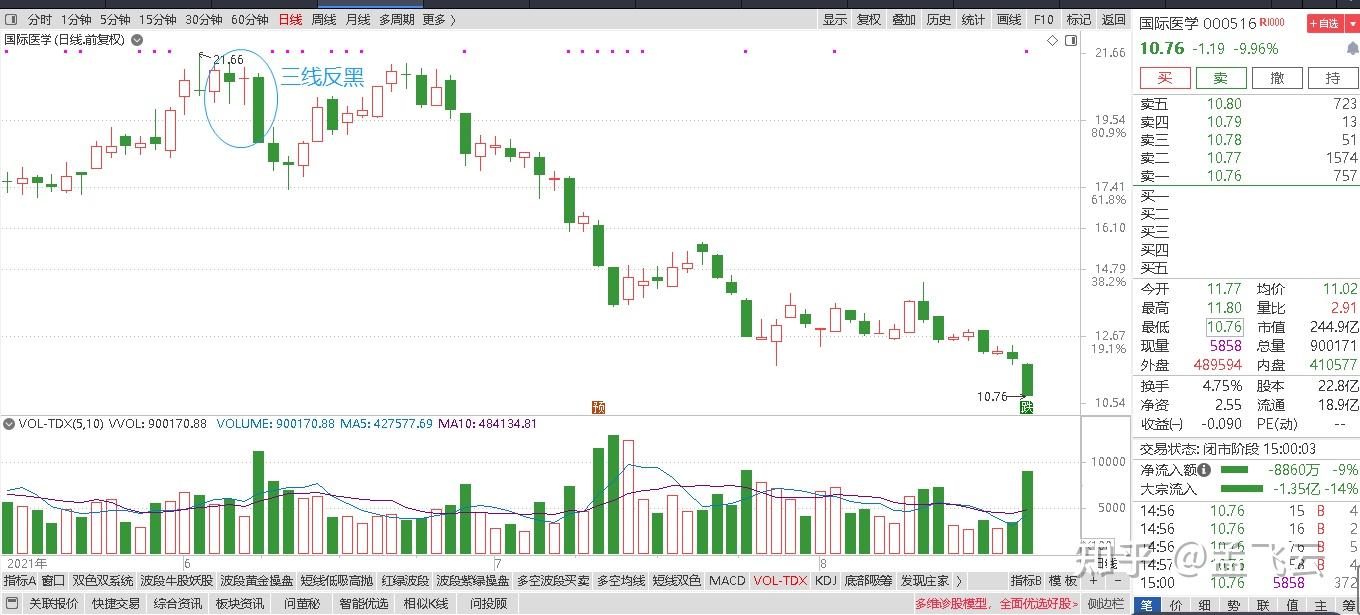Open 综合资讯 in bottom bar
The height and width of the screenshot is (615, 1360).
click(x=177, y=604)
